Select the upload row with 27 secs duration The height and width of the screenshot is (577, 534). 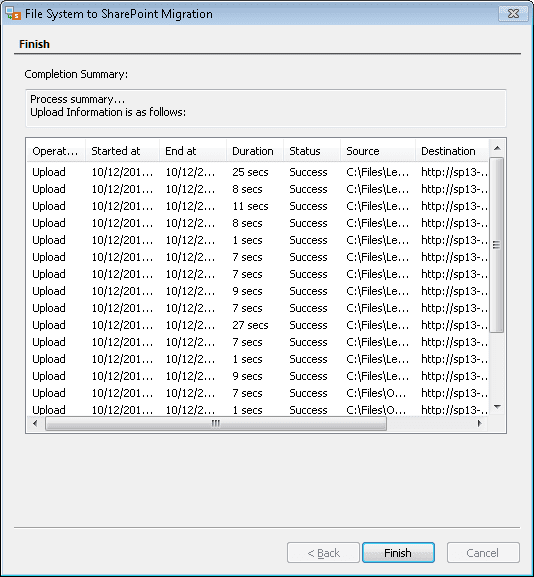point(258,325)
